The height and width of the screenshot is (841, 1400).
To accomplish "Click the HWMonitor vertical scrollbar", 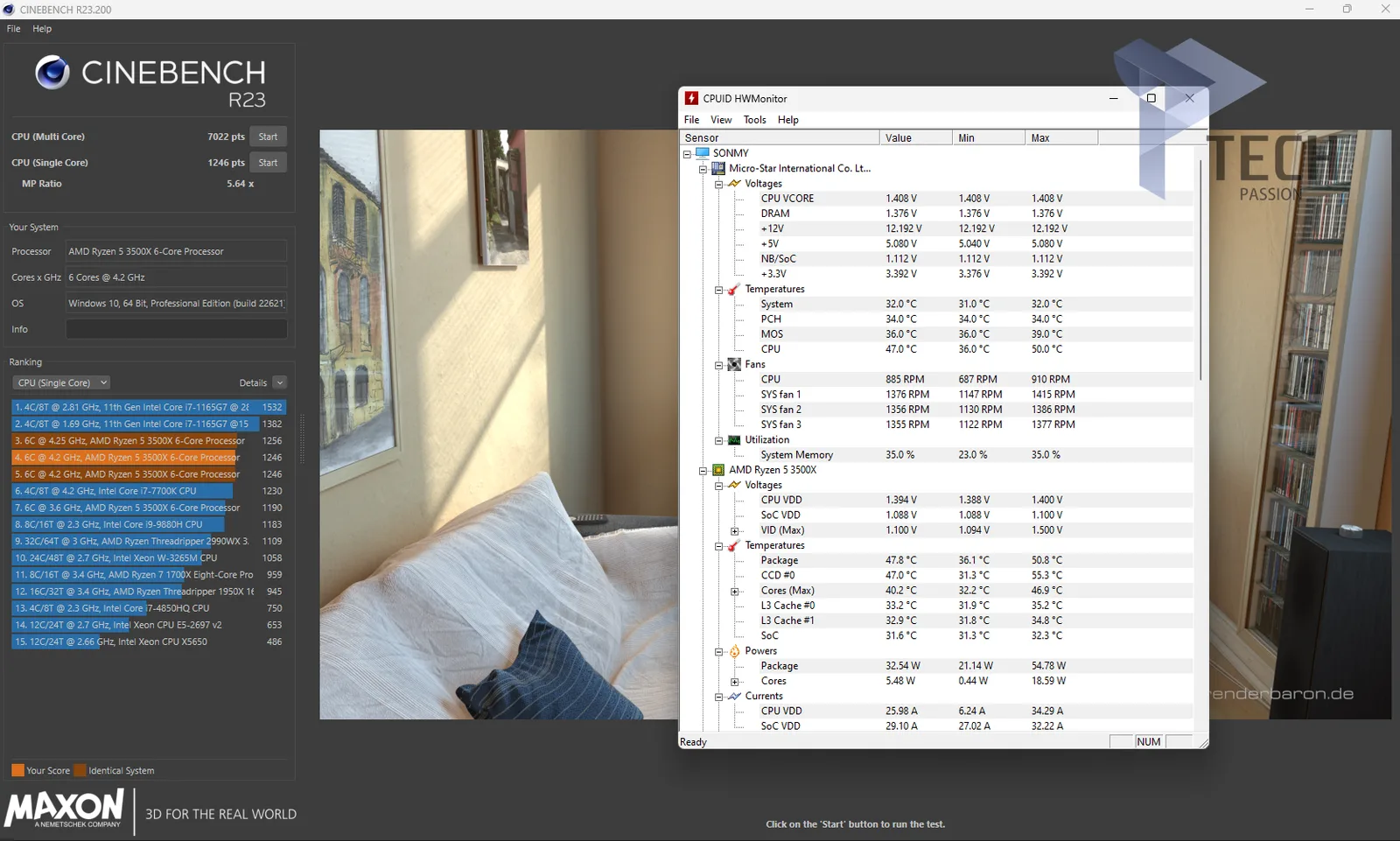I will (1200, 271).
